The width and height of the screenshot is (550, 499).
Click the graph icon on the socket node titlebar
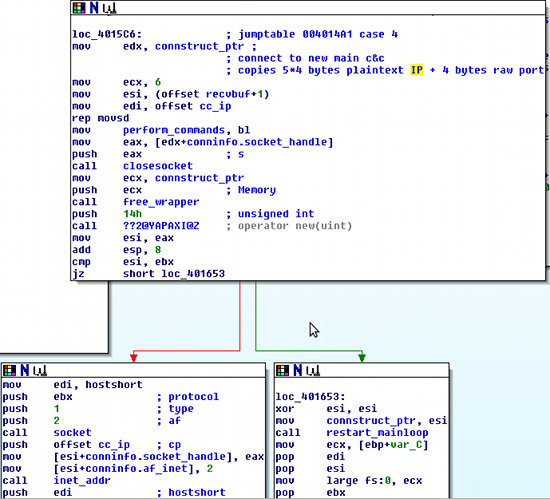tap(40, 371)
